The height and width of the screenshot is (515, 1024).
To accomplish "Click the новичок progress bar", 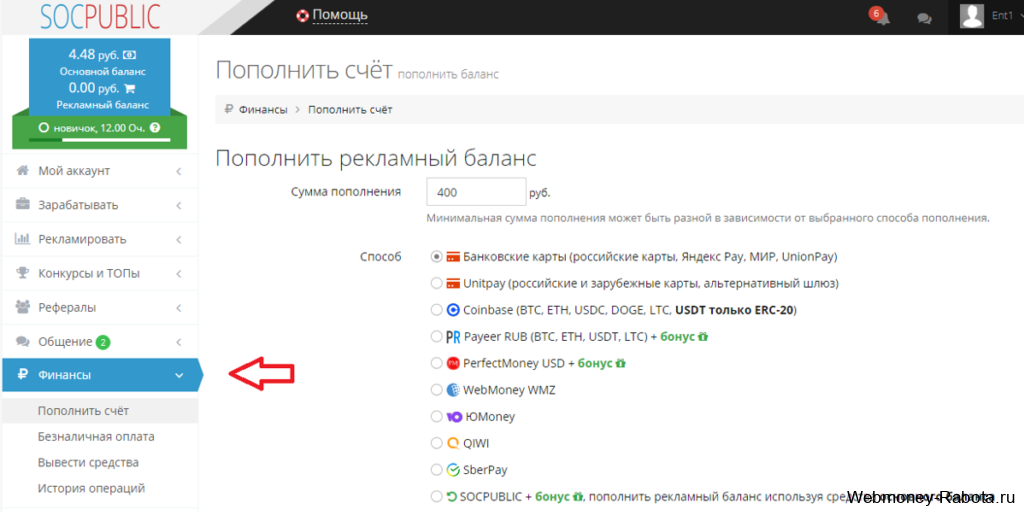I will click(x=99, y=140).
